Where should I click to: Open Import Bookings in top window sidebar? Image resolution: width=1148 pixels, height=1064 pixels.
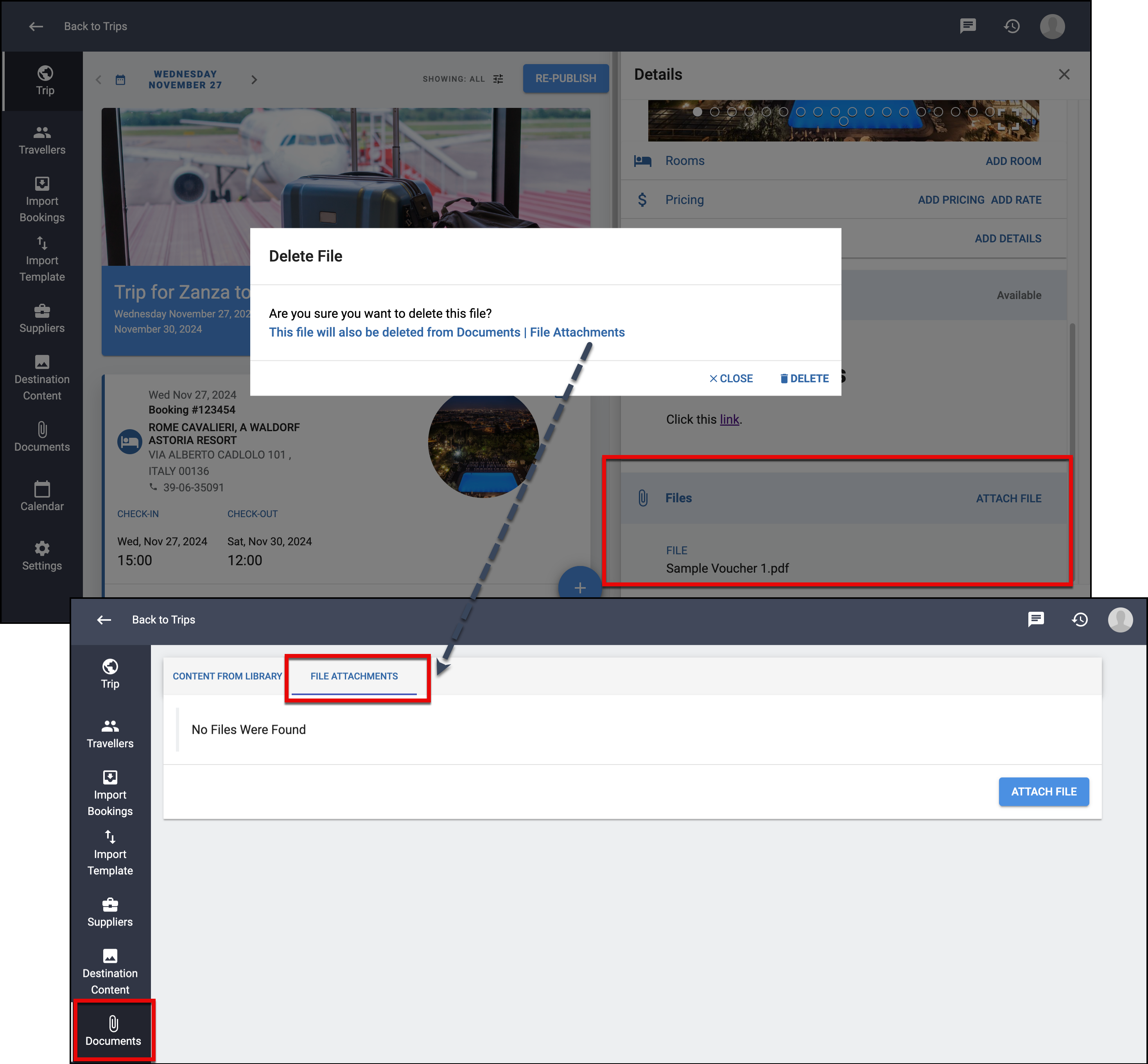[x=42, y=200]
